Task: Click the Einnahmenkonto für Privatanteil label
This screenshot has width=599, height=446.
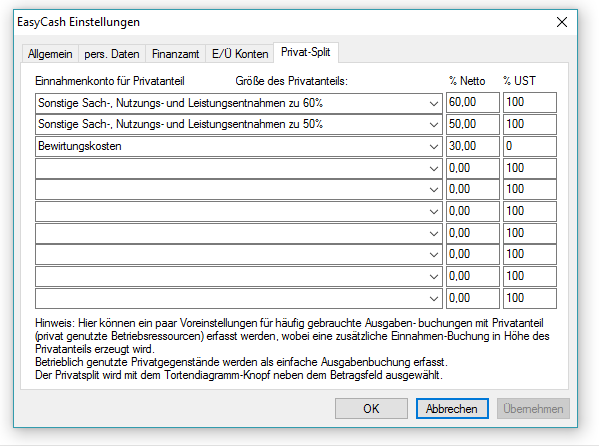Action: 110,81
